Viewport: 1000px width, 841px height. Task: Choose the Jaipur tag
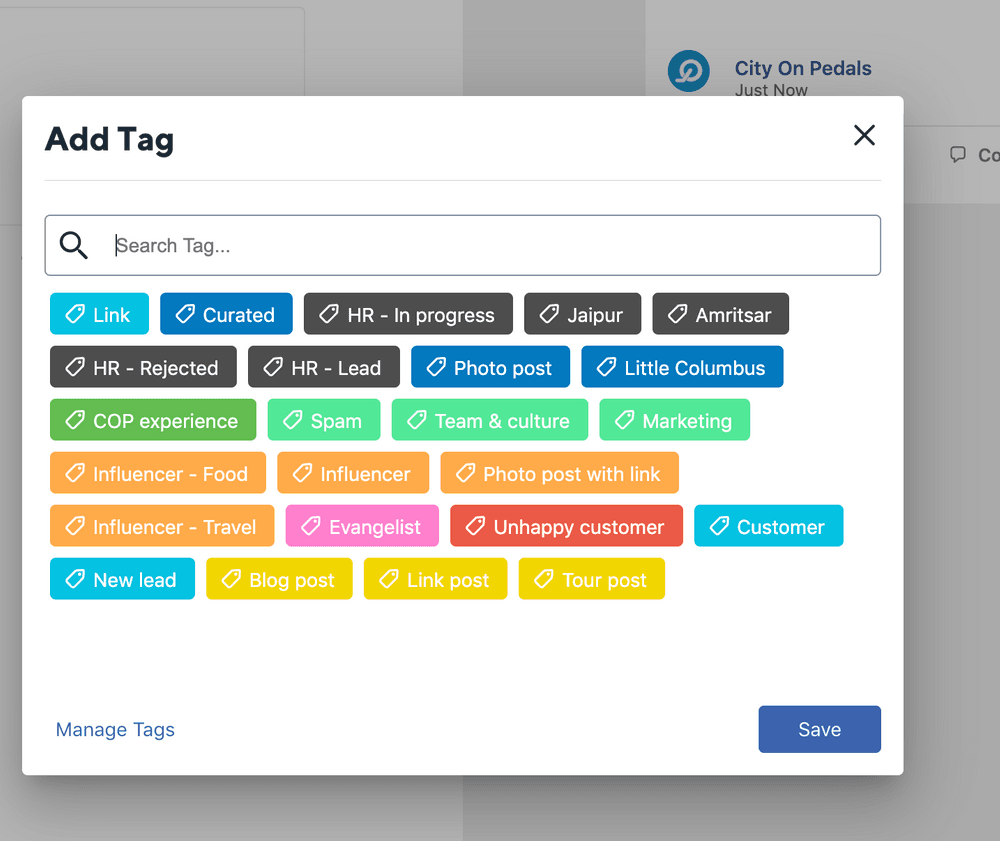tap(582, 314)
